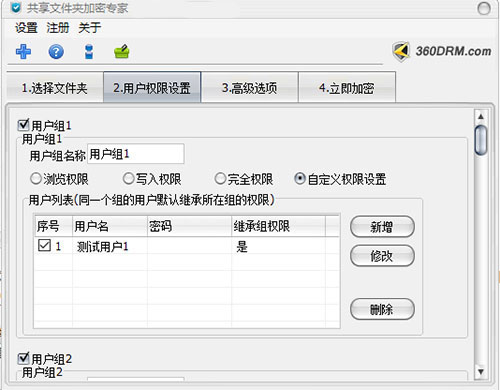
Task: Toggle checkbox for user row 1
Action: (x=44, y=245)
